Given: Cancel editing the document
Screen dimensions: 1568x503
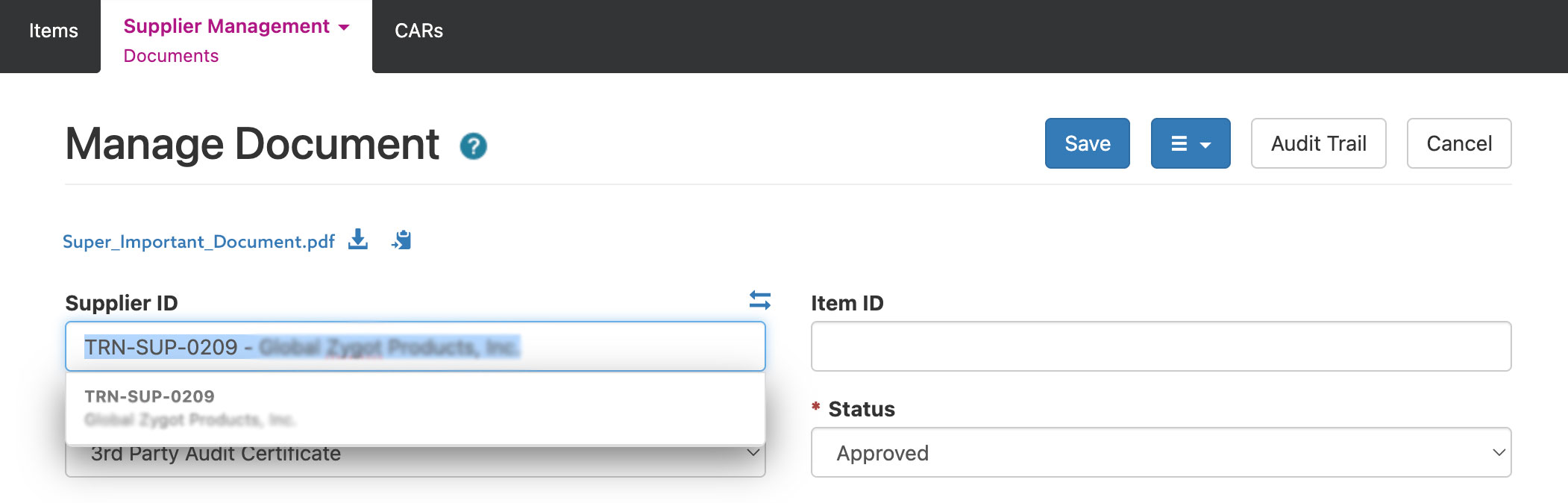Looking at the screenshot, I should coord(1458,143).
